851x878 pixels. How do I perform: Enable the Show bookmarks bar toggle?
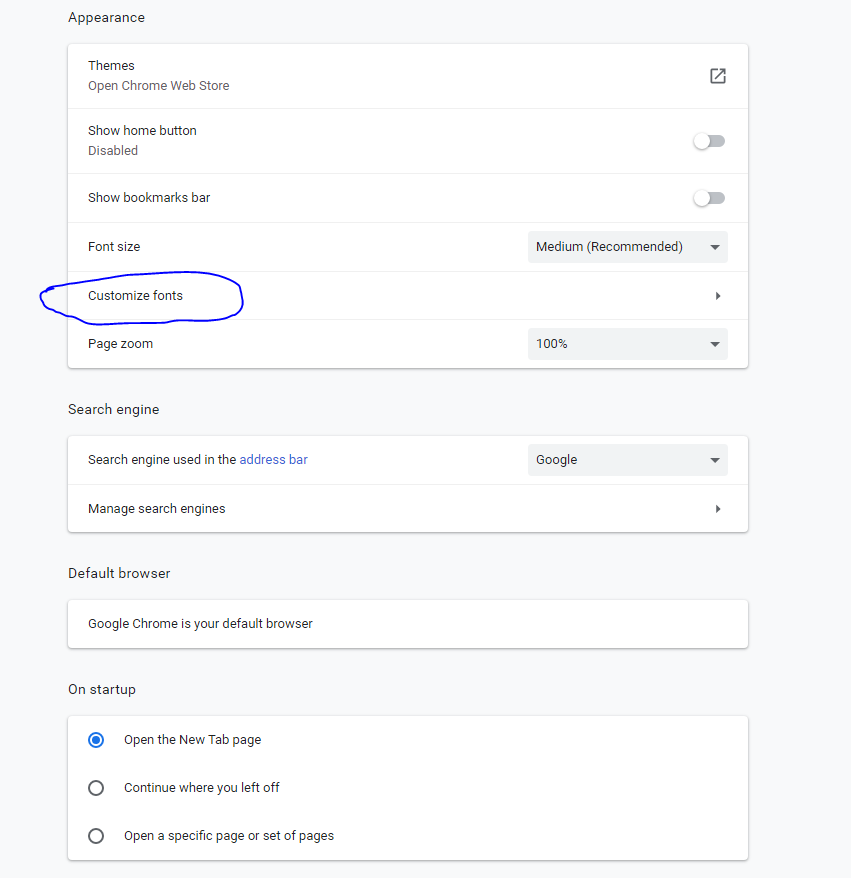(709, 198)
